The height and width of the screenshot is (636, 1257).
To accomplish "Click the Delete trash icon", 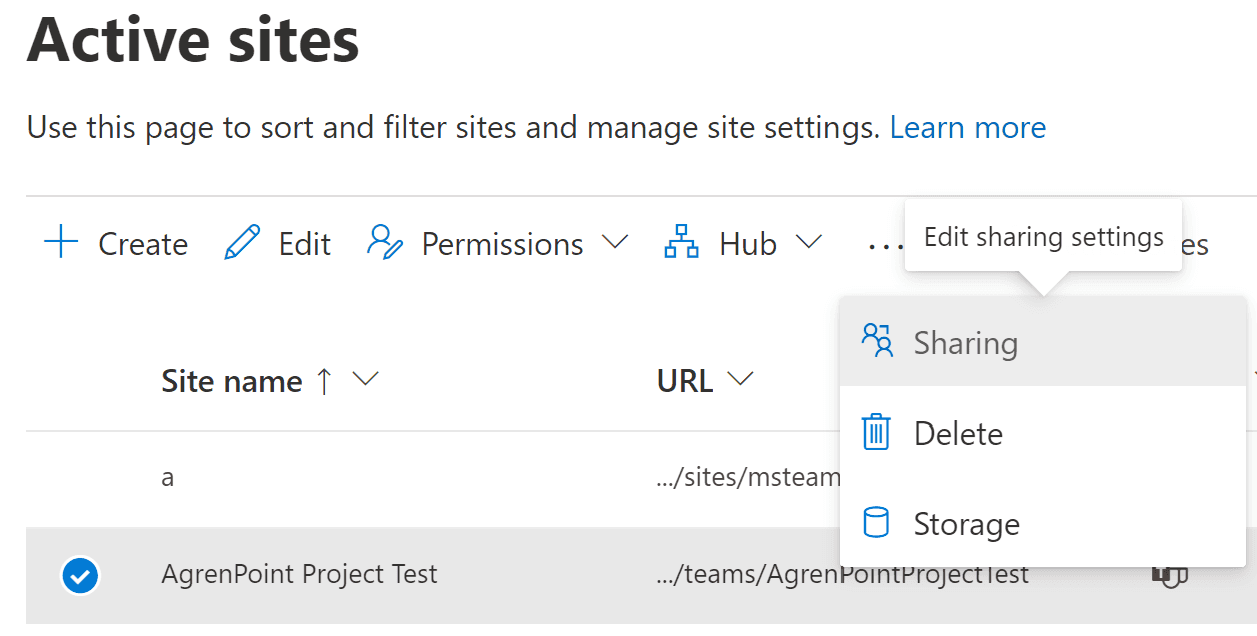I will [878, 432].
